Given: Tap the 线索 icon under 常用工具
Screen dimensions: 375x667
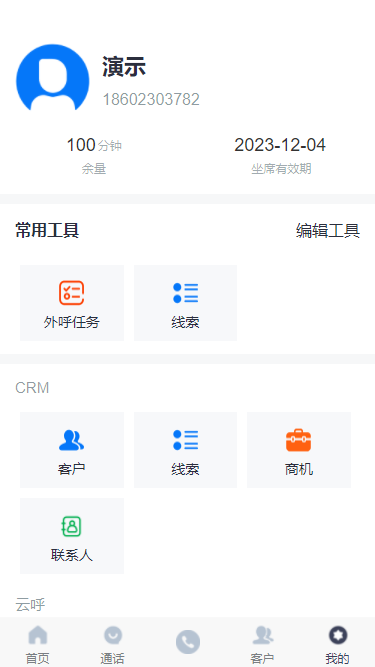Looking at the screenshot, I should [x=185, y=293].
